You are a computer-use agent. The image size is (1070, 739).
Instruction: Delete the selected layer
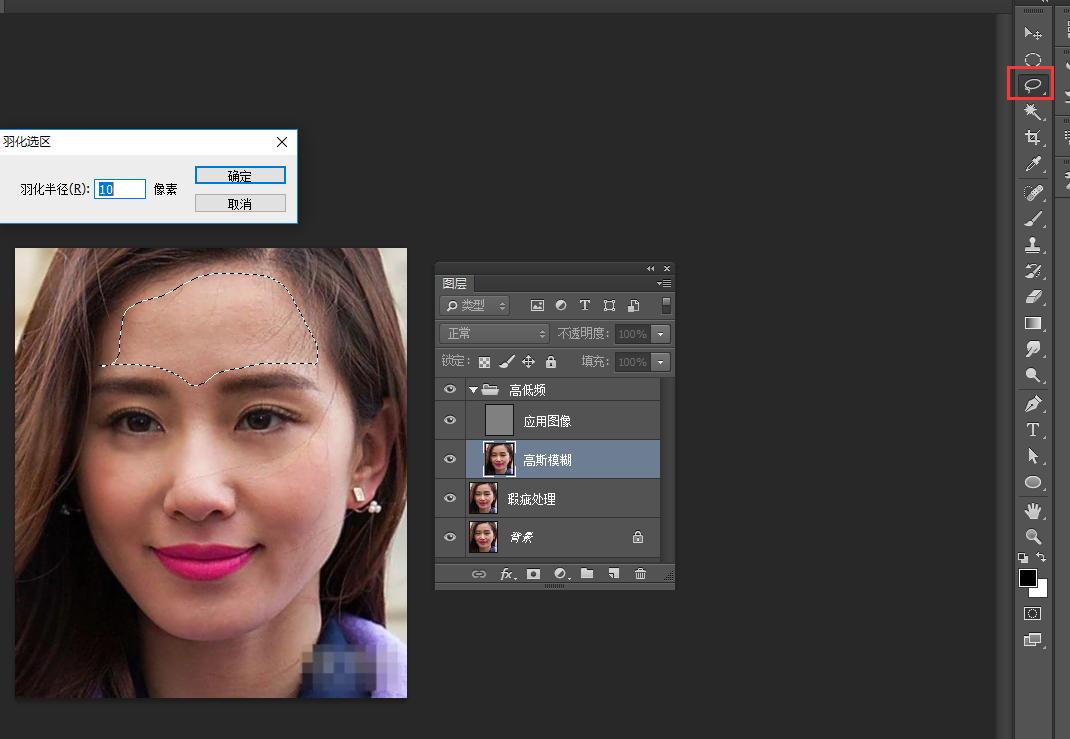(x=640, y=573)
